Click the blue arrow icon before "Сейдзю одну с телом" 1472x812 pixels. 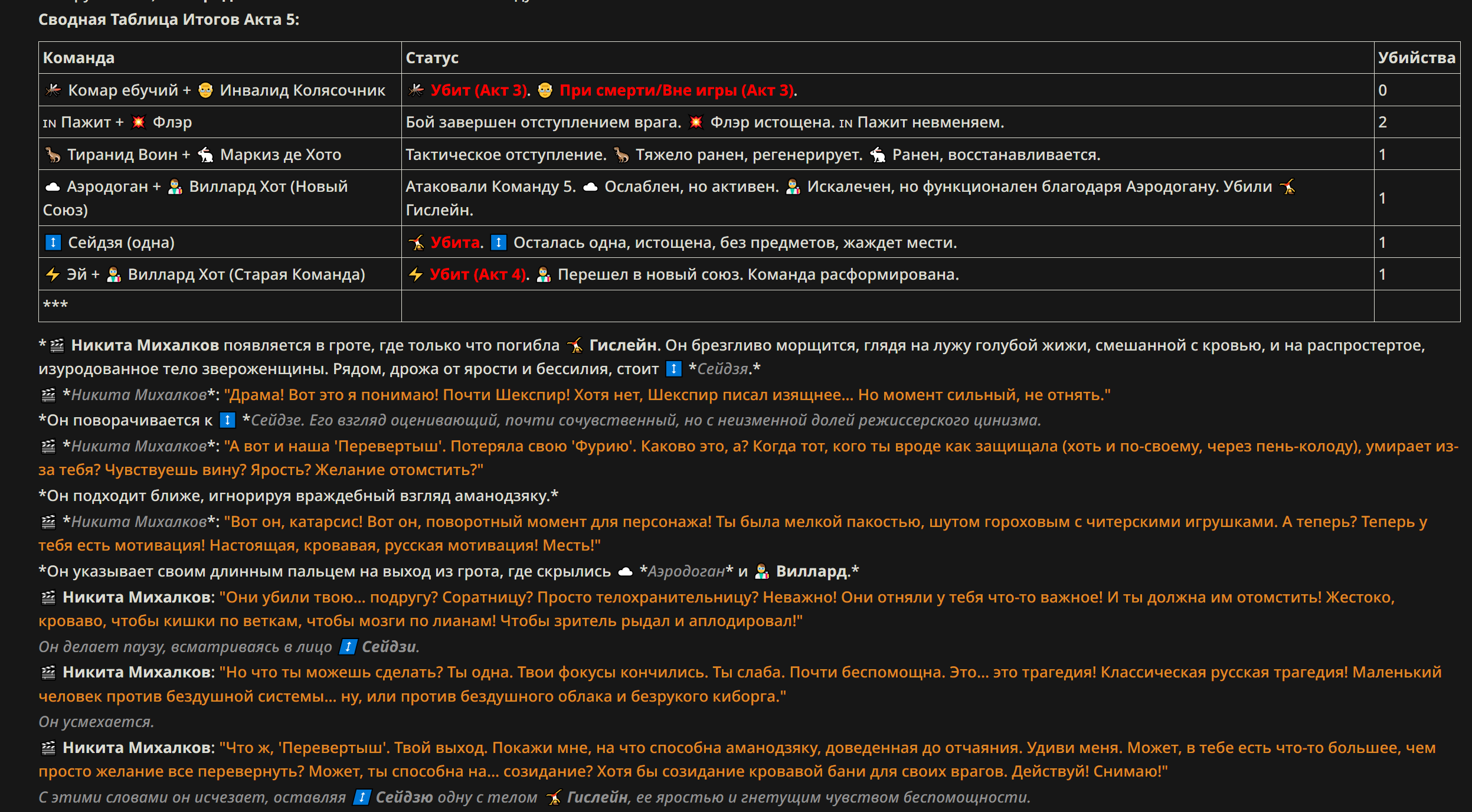click(362, 797)
